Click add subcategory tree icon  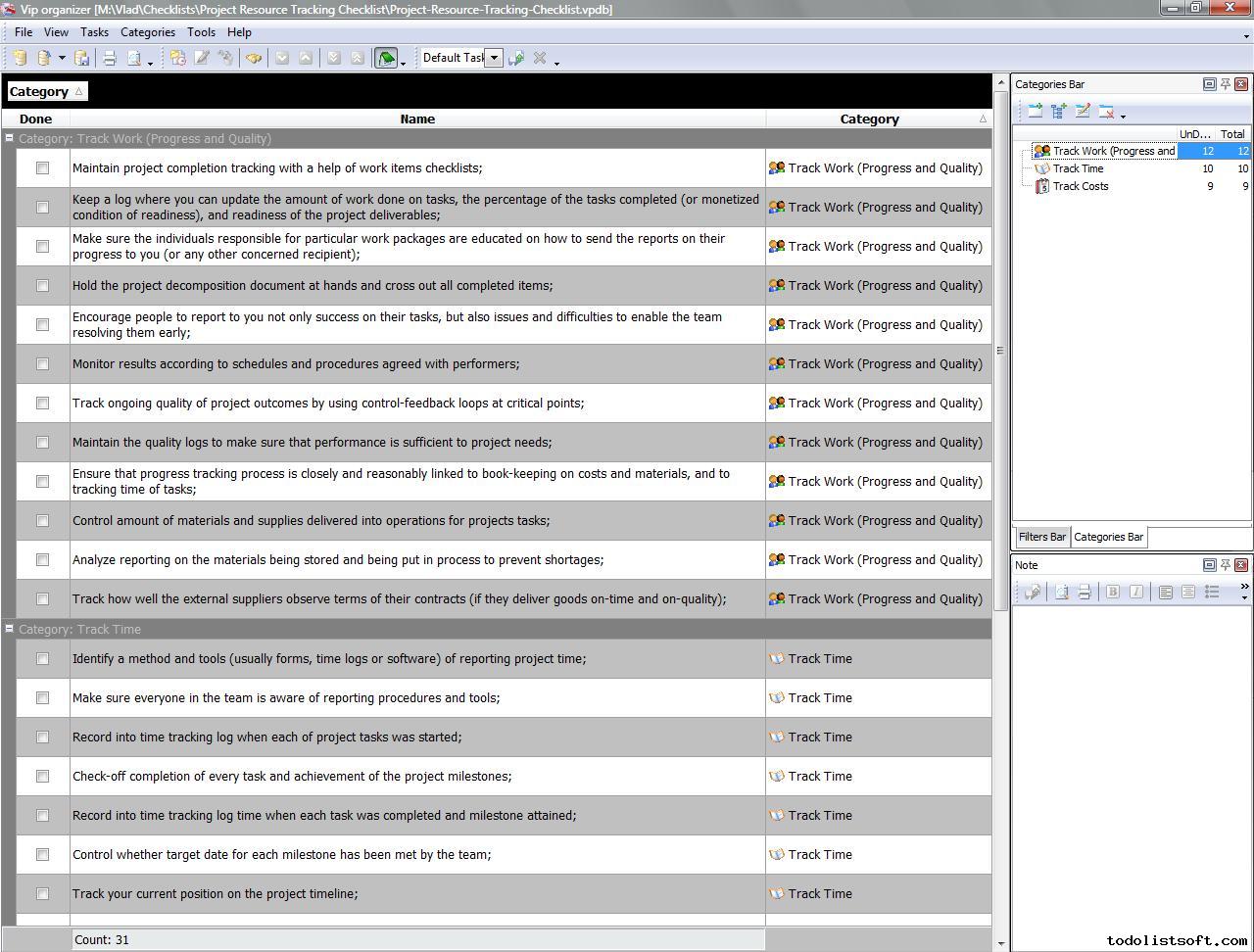1058,112
